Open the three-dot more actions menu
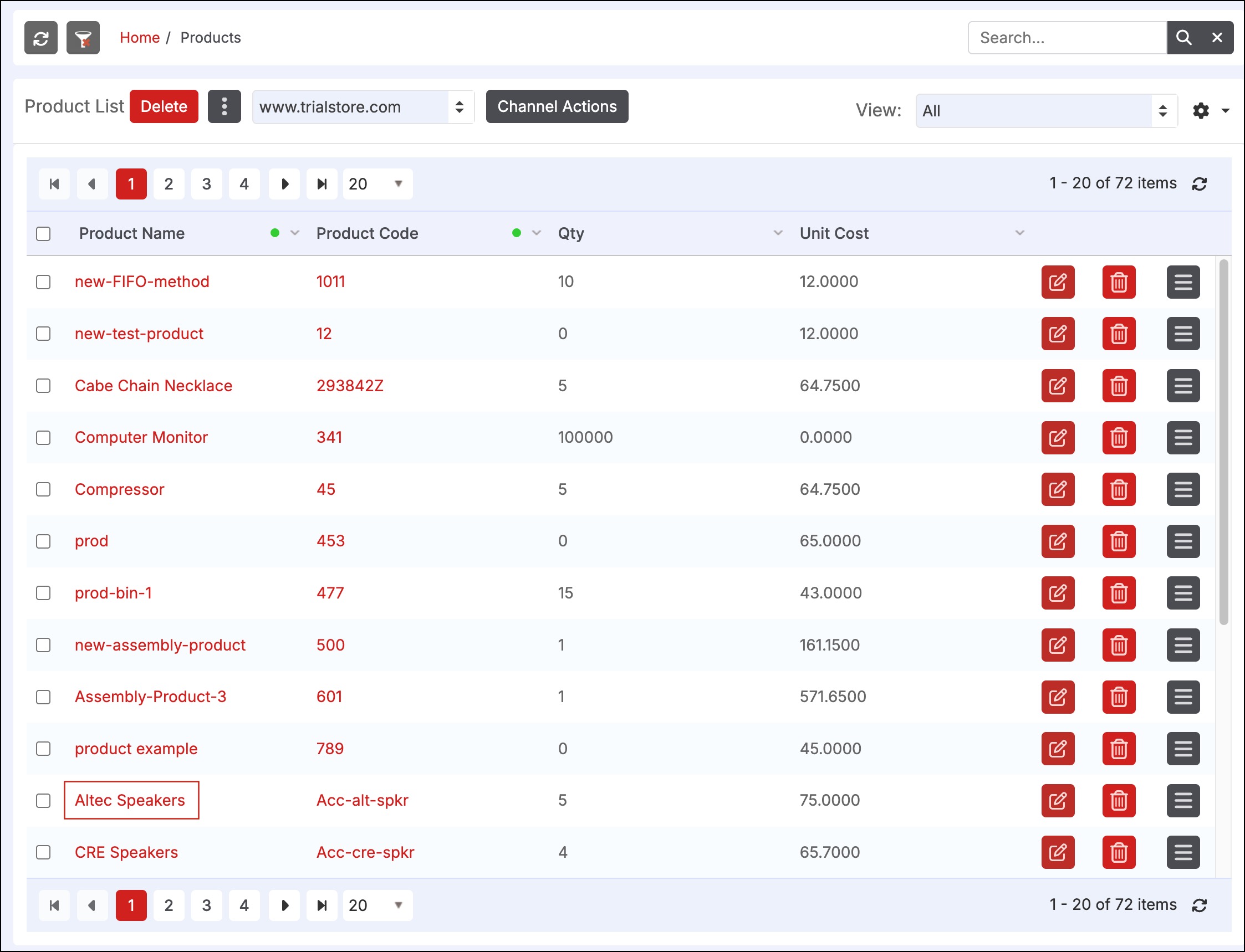Screen dimensions: 1245x952 tap(224, 106)
